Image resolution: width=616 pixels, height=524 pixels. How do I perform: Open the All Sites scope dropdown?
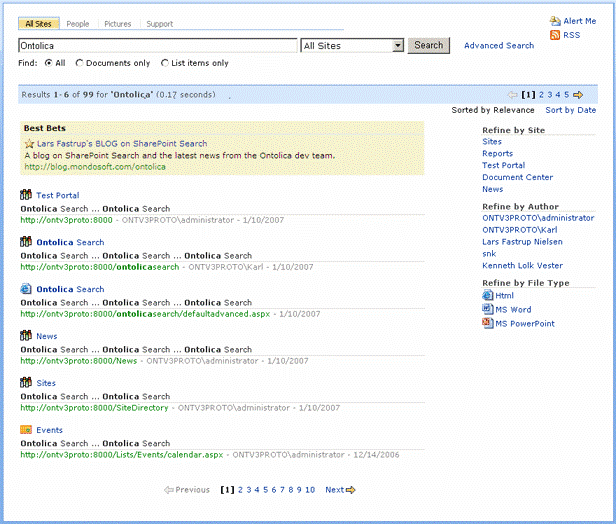352,46
